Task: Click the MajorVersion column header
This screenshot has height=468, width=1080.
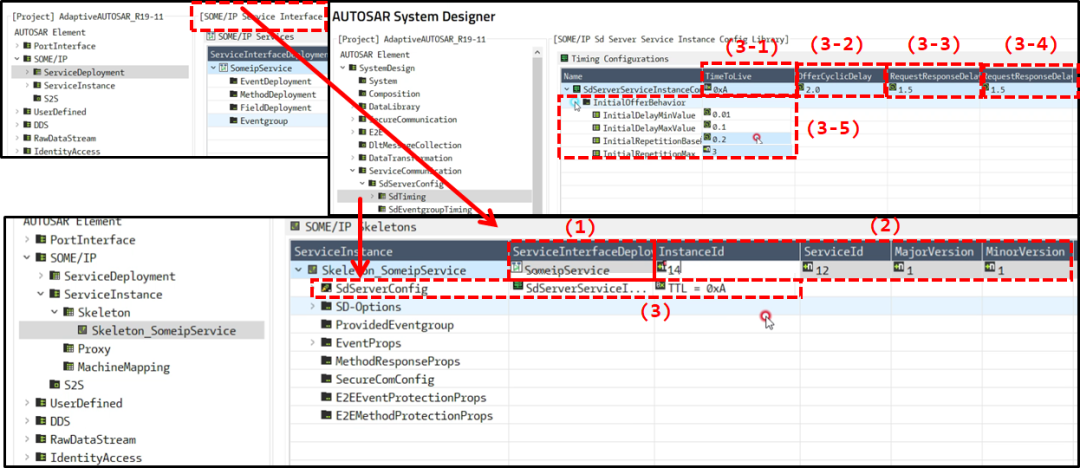Action: 937,252
